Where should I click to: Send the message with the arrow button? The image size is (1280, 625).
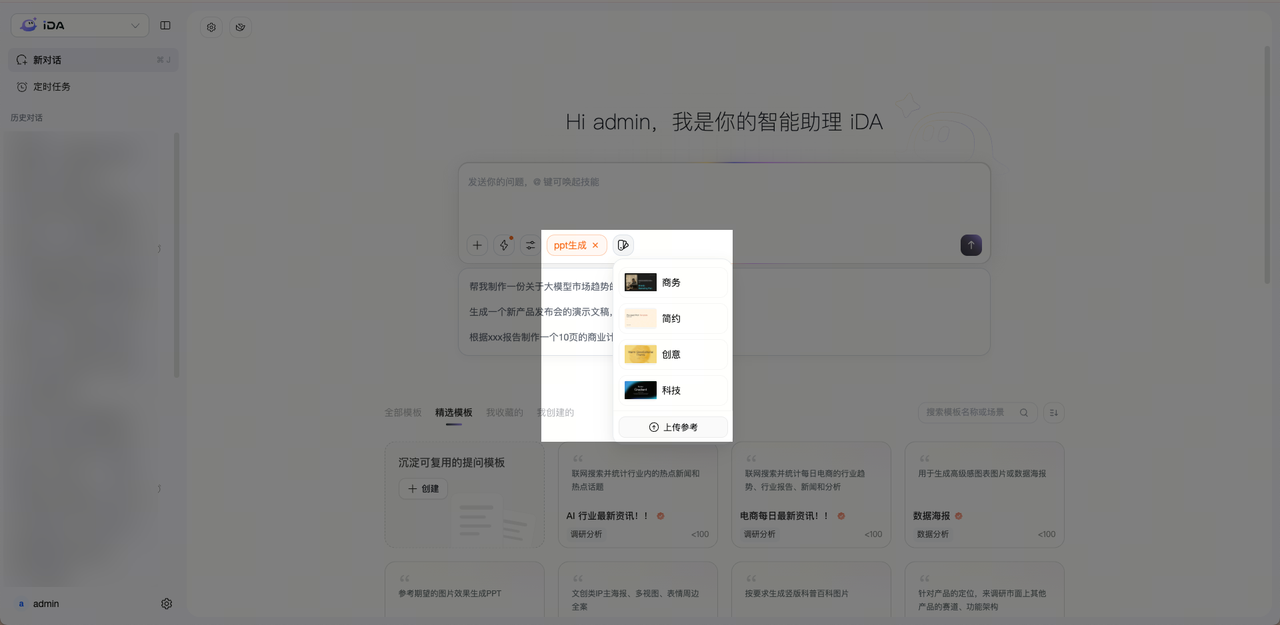[x=971, y=245]
